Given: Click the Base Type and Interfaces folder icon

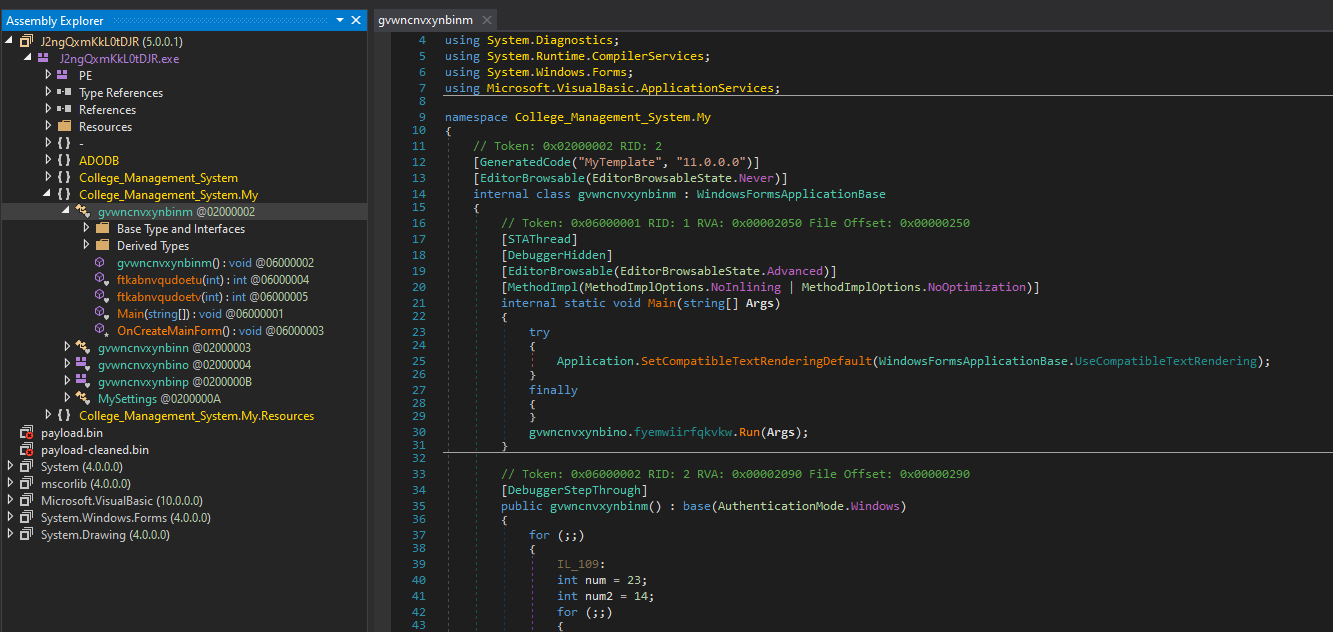Looking at the screenshot, I should [102, 229].
